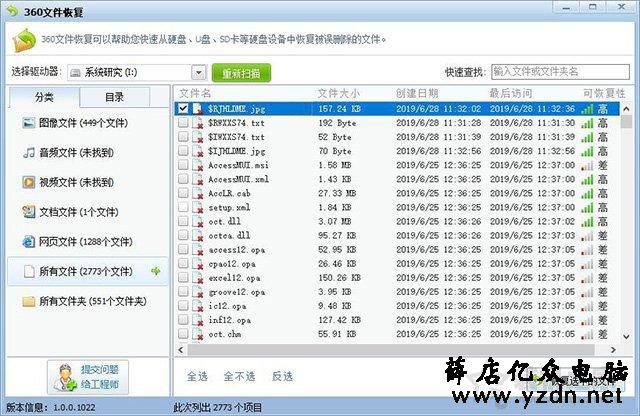Screen dimensions: 640x416
Task: Click the drive icon in the drive selector
Action: [x=75, y=73]
